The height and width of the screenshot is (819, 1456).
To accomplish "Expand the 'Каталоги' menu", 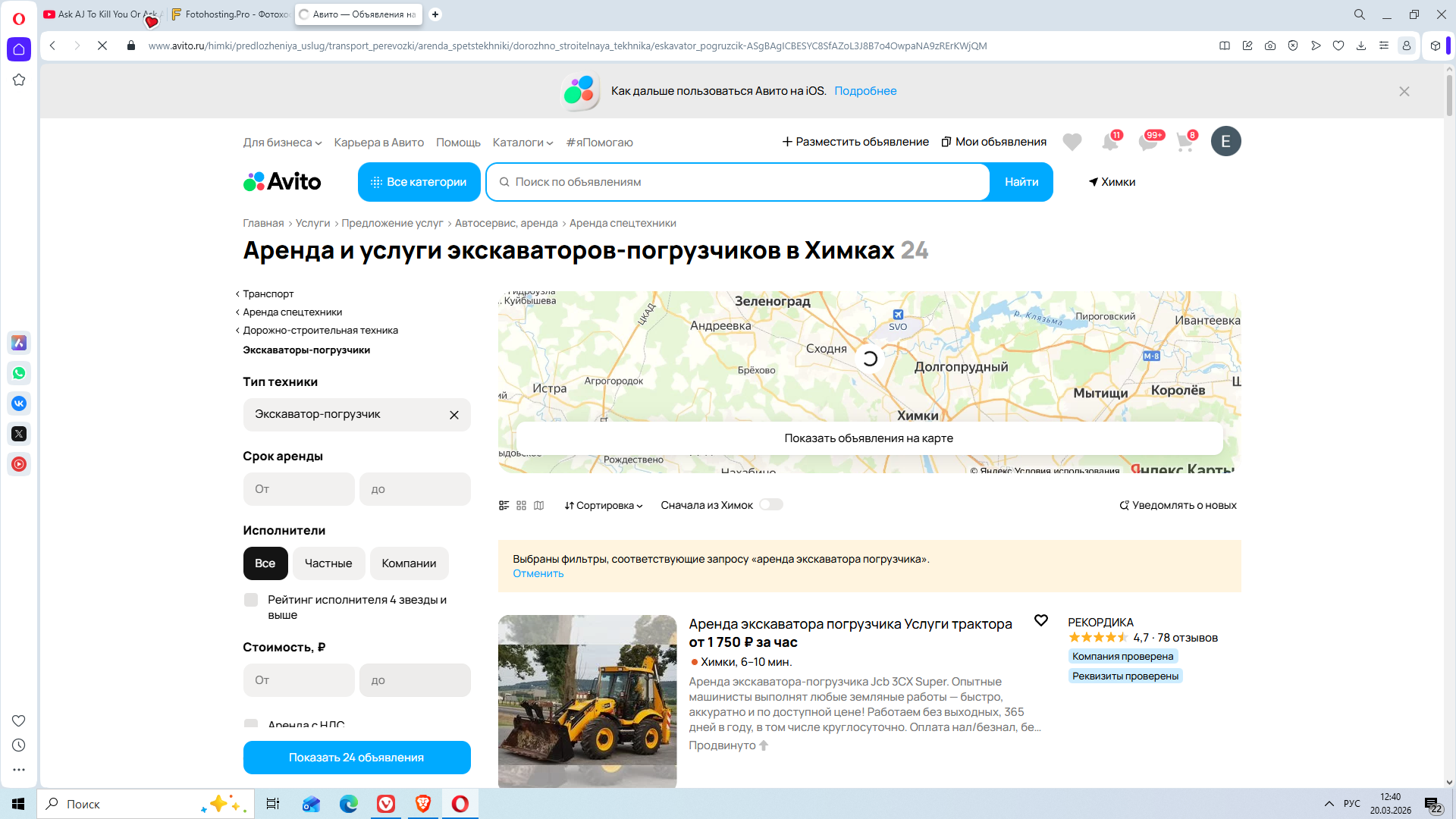I will [522, 143].
